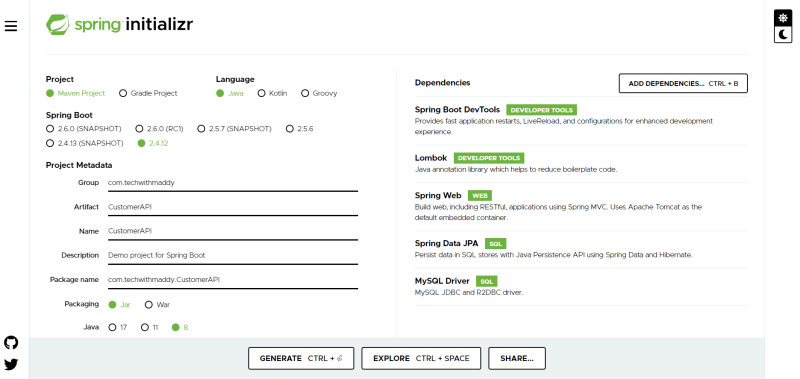
Task: Choose Groovy as the language
Action: tap(319, 93)
